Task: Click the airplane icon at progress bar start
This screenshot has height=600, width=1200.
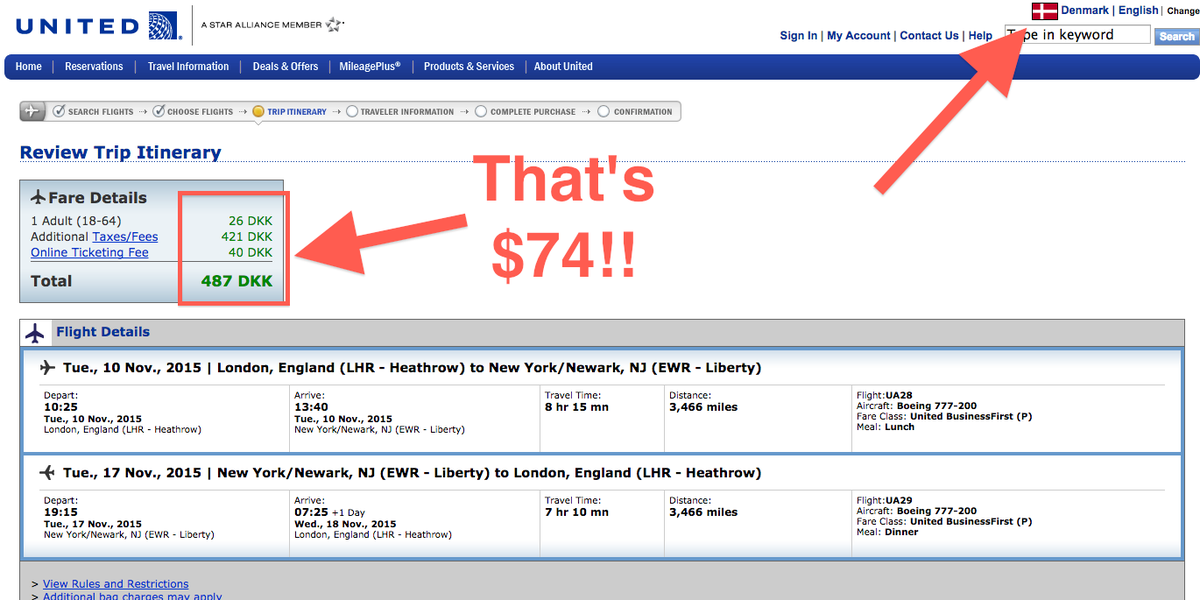Action: click(33, 111)
